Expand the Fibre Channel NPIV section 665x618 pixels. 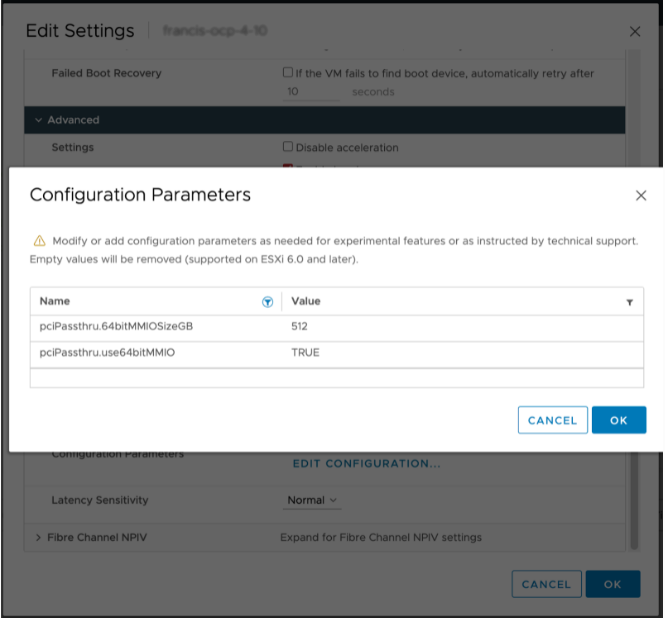pyautogui.click(x=39, y=537)
